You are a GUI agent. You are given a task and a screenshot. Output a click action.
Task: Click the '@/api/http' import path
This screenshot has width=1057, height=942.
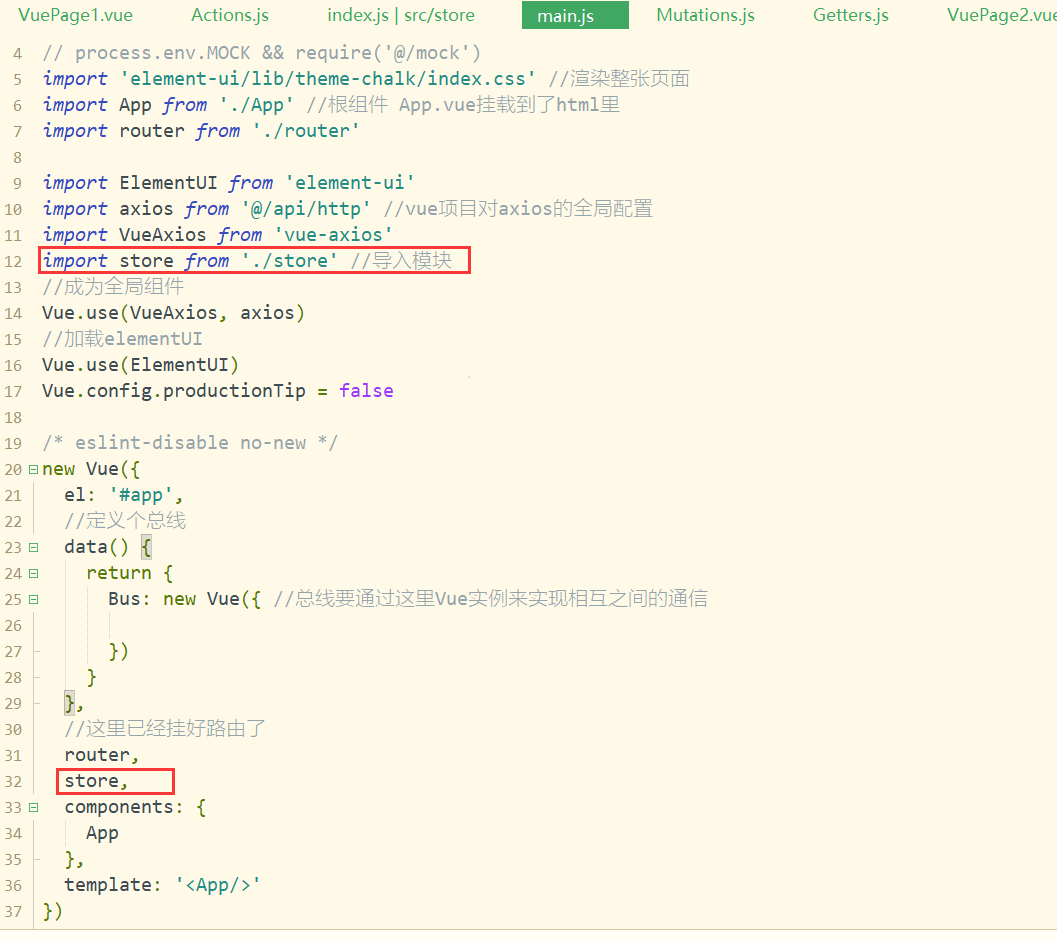coord(306,209)
